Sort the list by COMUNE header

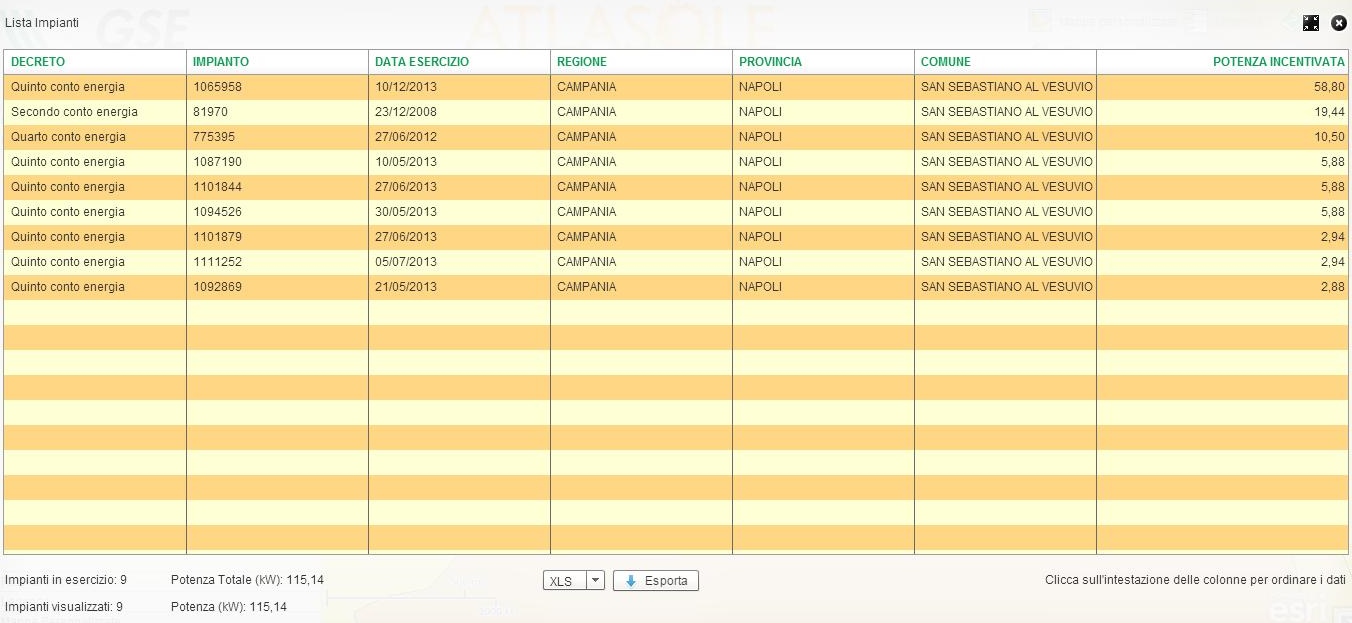point(945,62)
